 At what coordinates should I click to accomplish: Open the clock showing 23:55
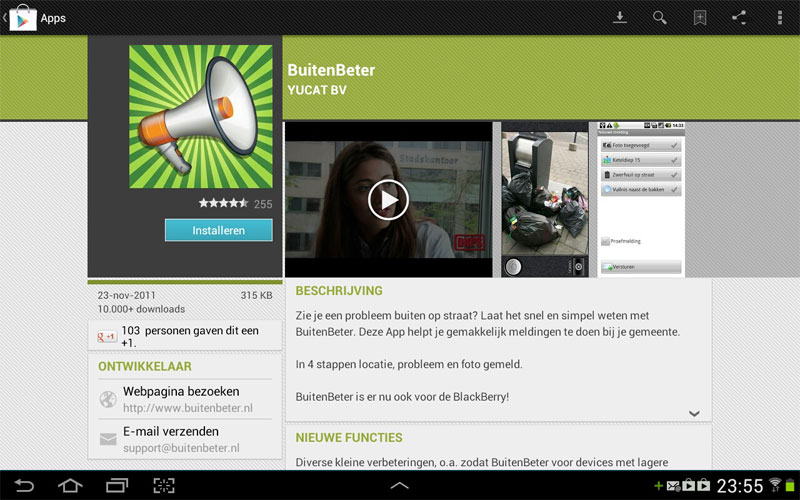(x=740, y=486)
